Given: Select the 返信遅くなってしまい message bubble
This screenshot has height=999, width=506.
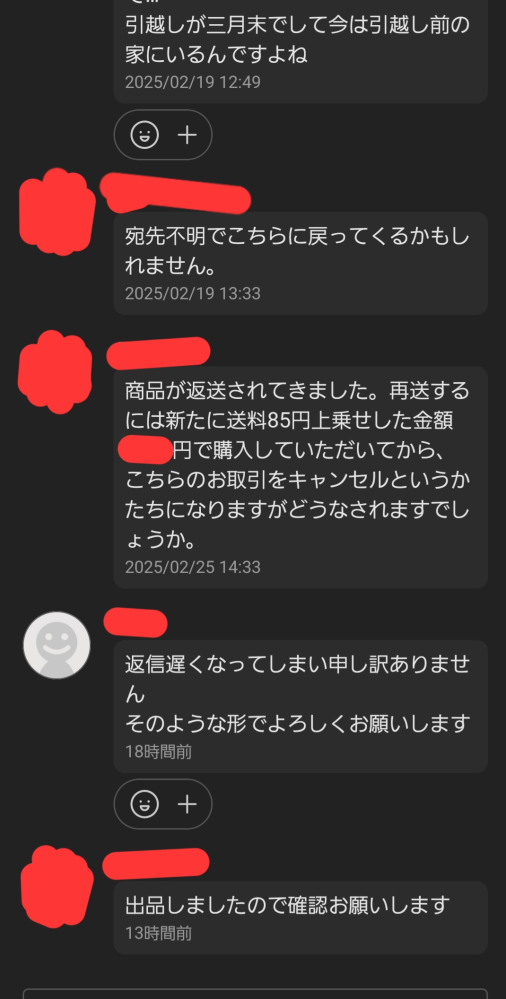Looking at the screenshot, I should click(301, 707).
